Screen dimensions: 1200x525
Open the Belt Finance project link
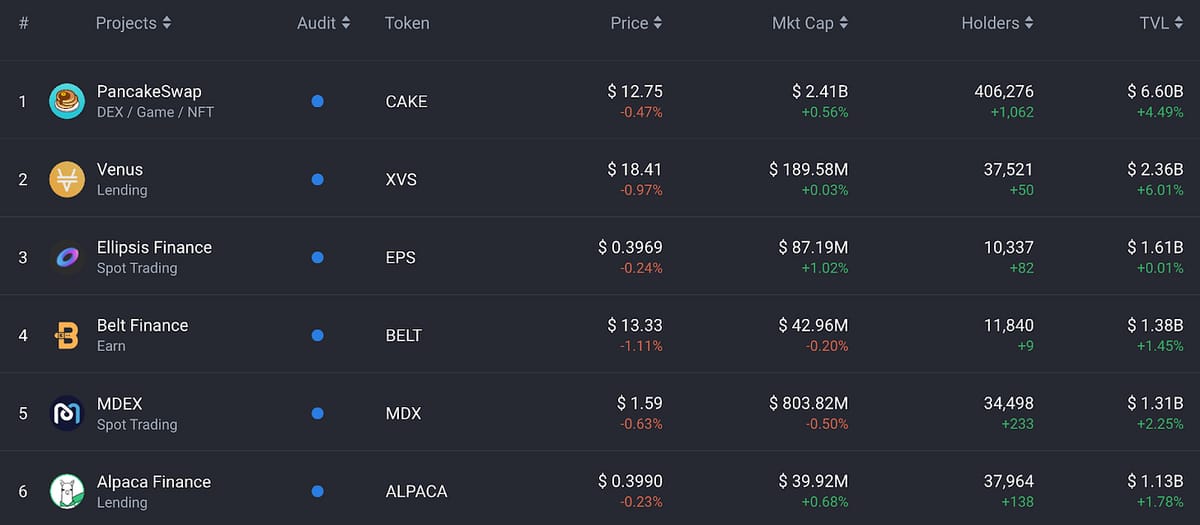point(142,325)
